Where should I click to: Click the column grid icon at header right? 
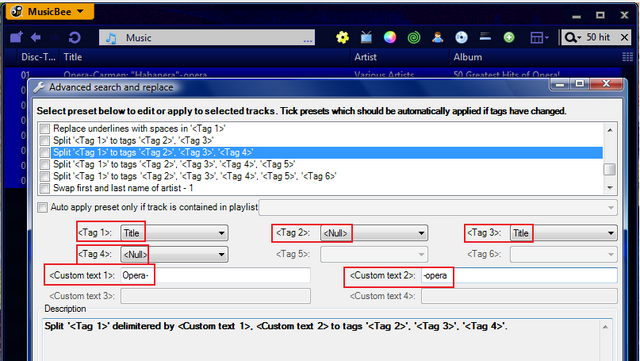click(627, 57)
